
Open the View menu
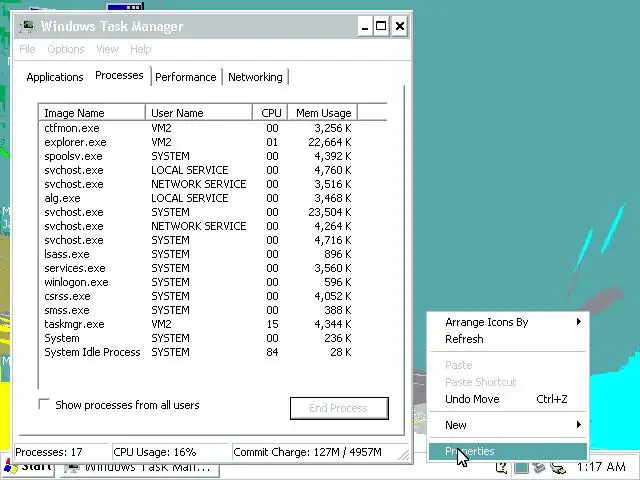107,49
